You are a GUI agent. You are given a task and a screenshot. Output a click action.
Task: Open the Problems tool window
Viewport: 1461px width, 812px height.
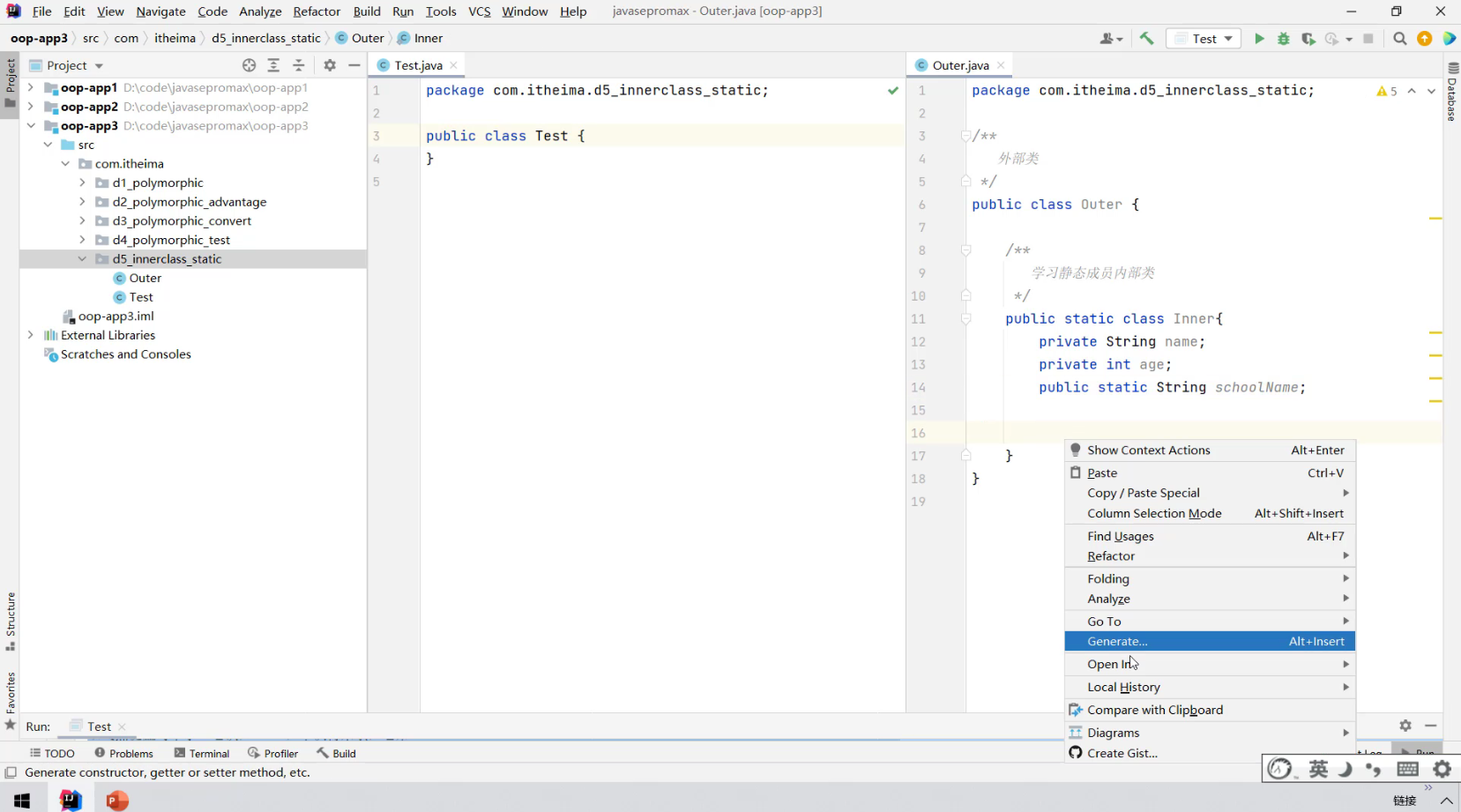[123, 754]
